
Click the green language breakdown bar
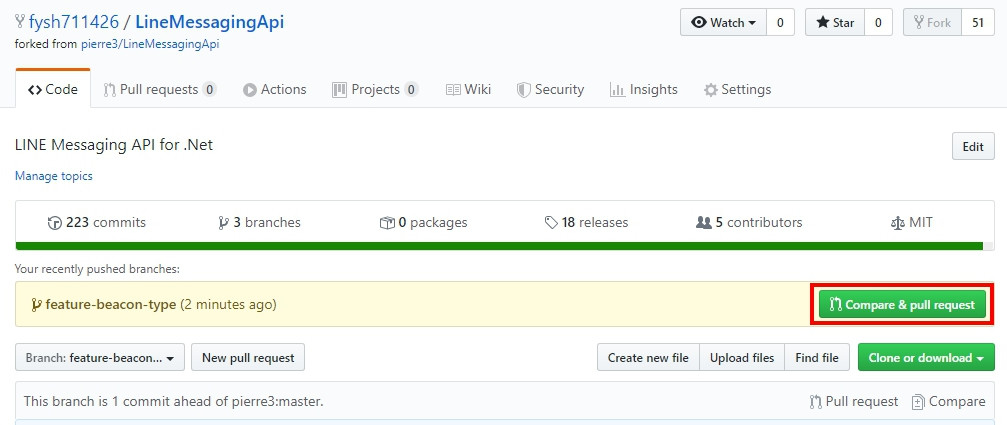pos(499,246)
